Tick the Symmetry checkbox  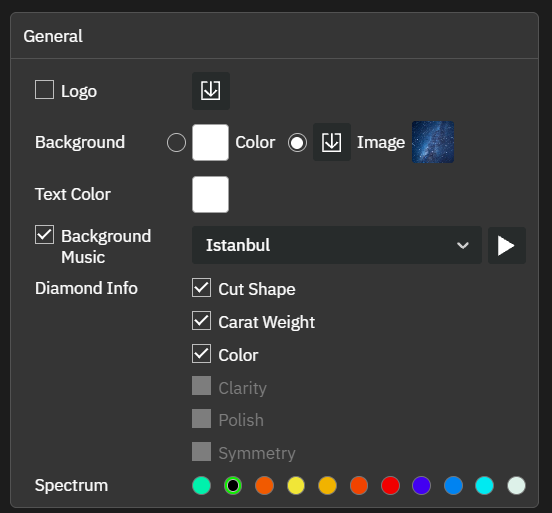pos(201,451)
